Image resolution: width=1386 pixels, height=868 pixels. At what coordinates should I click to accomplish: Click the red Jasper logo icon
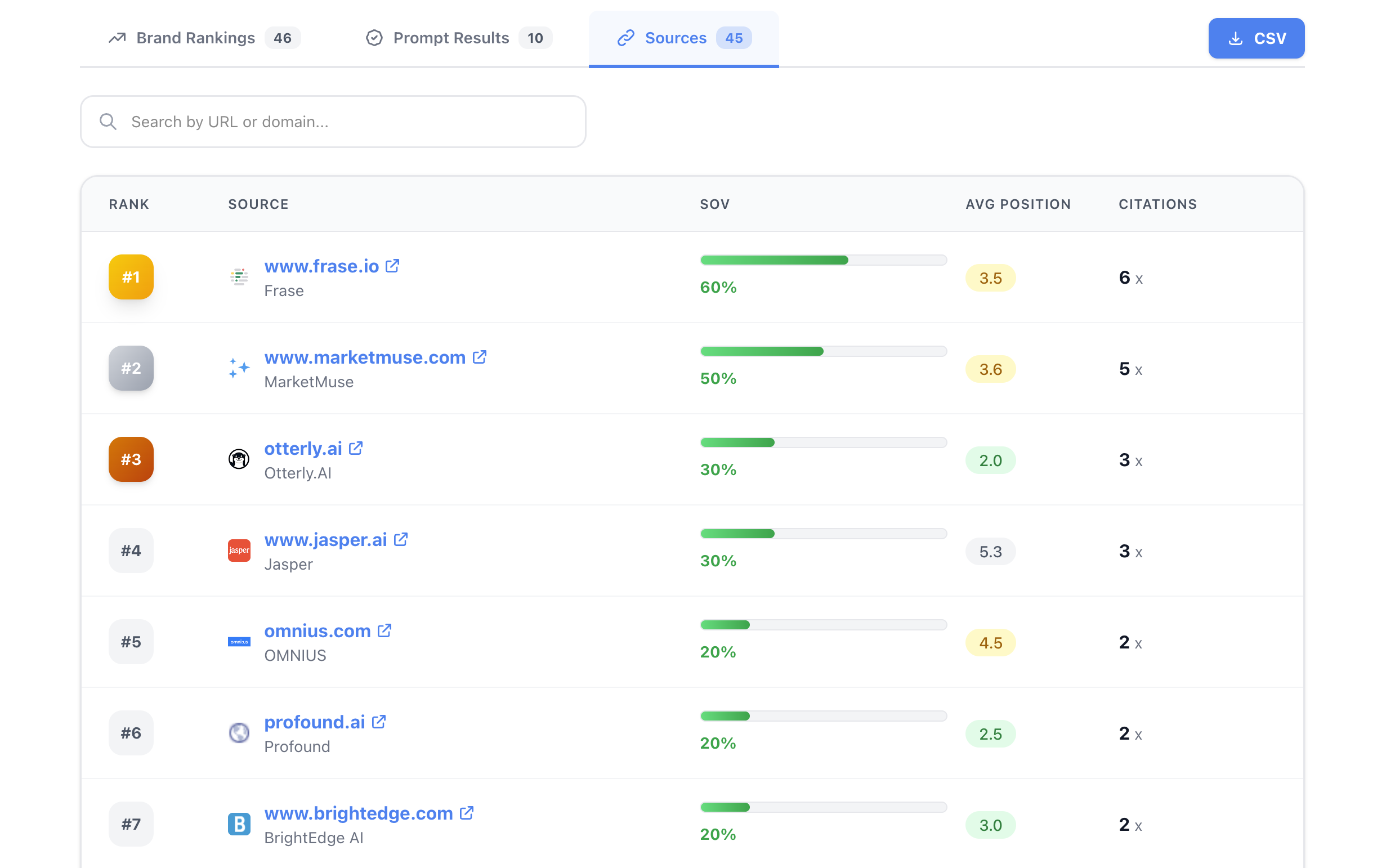239,550
